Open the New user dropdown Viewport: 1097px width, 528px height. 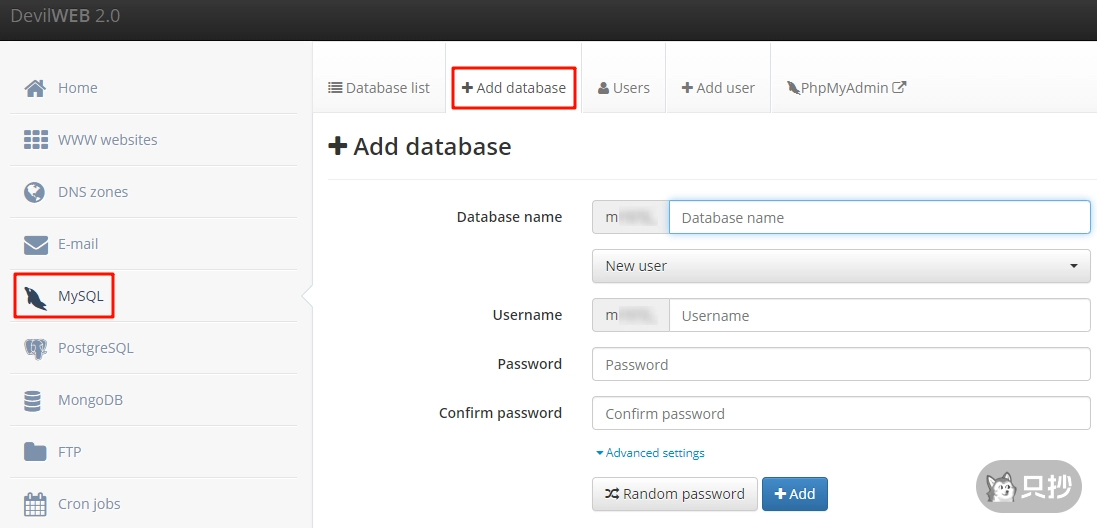click(x=841, y=266)
